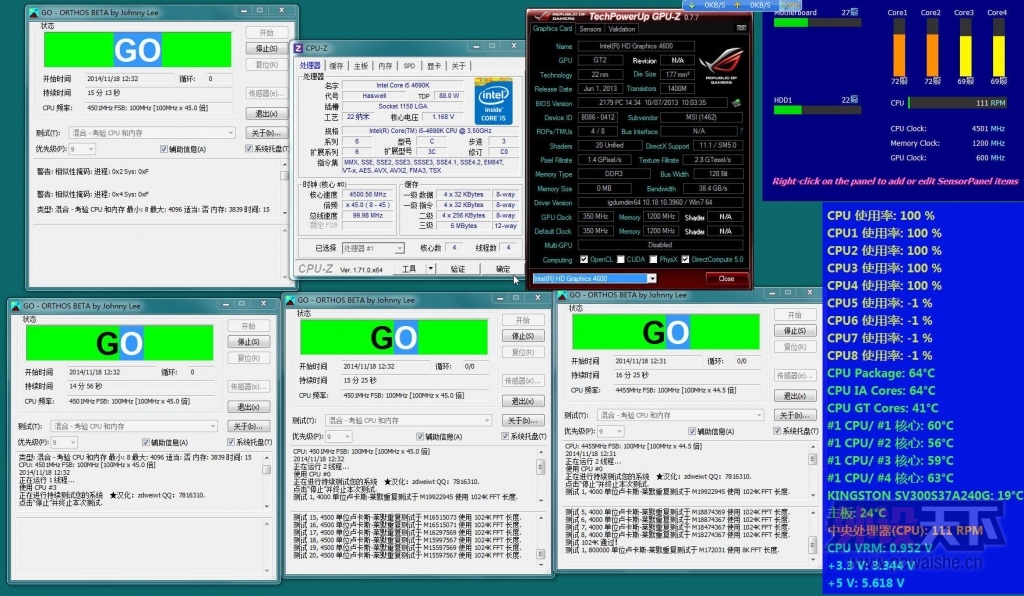The height and width of the screenshot is (596, 1024).
Task: Click upload arrow icon in network speed bar
Action: [x=737, y=5]
